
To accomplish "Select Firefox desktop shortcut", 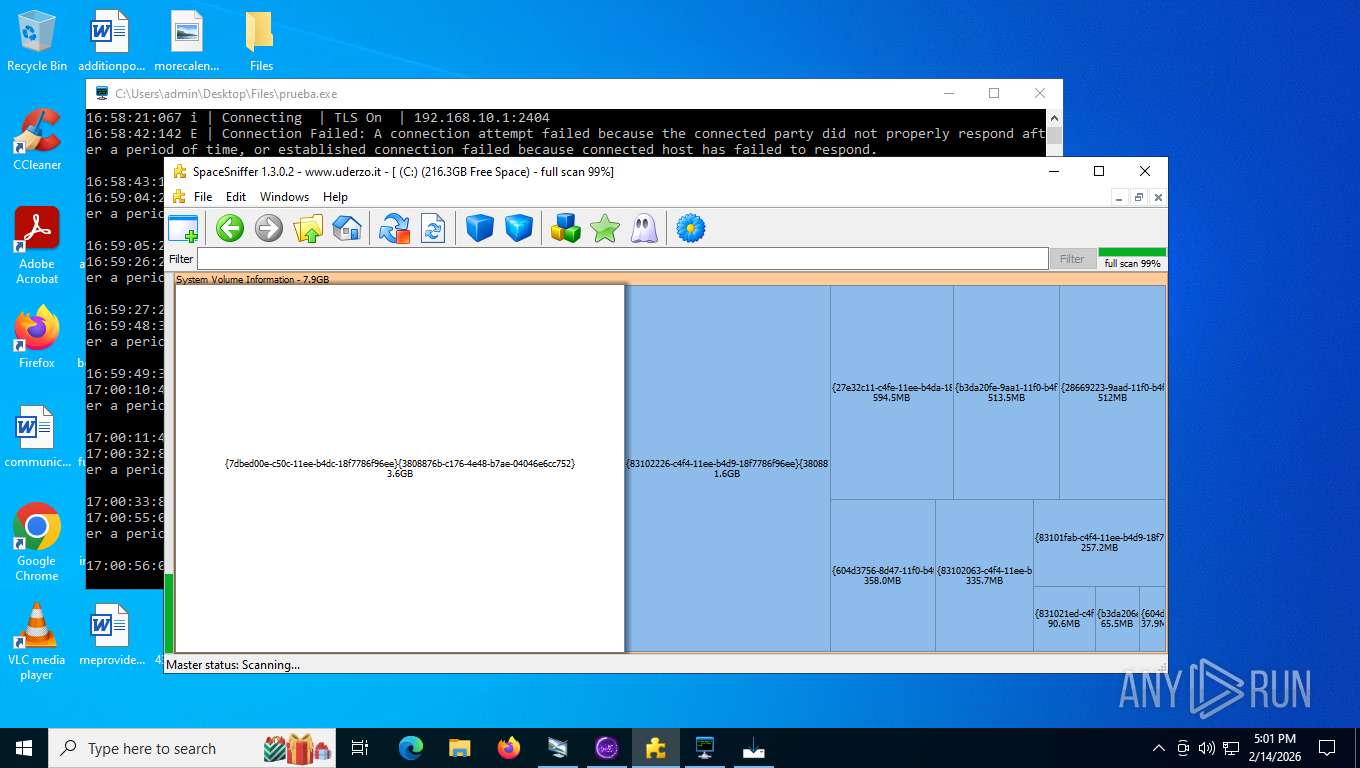I will (x=37, y=338).
